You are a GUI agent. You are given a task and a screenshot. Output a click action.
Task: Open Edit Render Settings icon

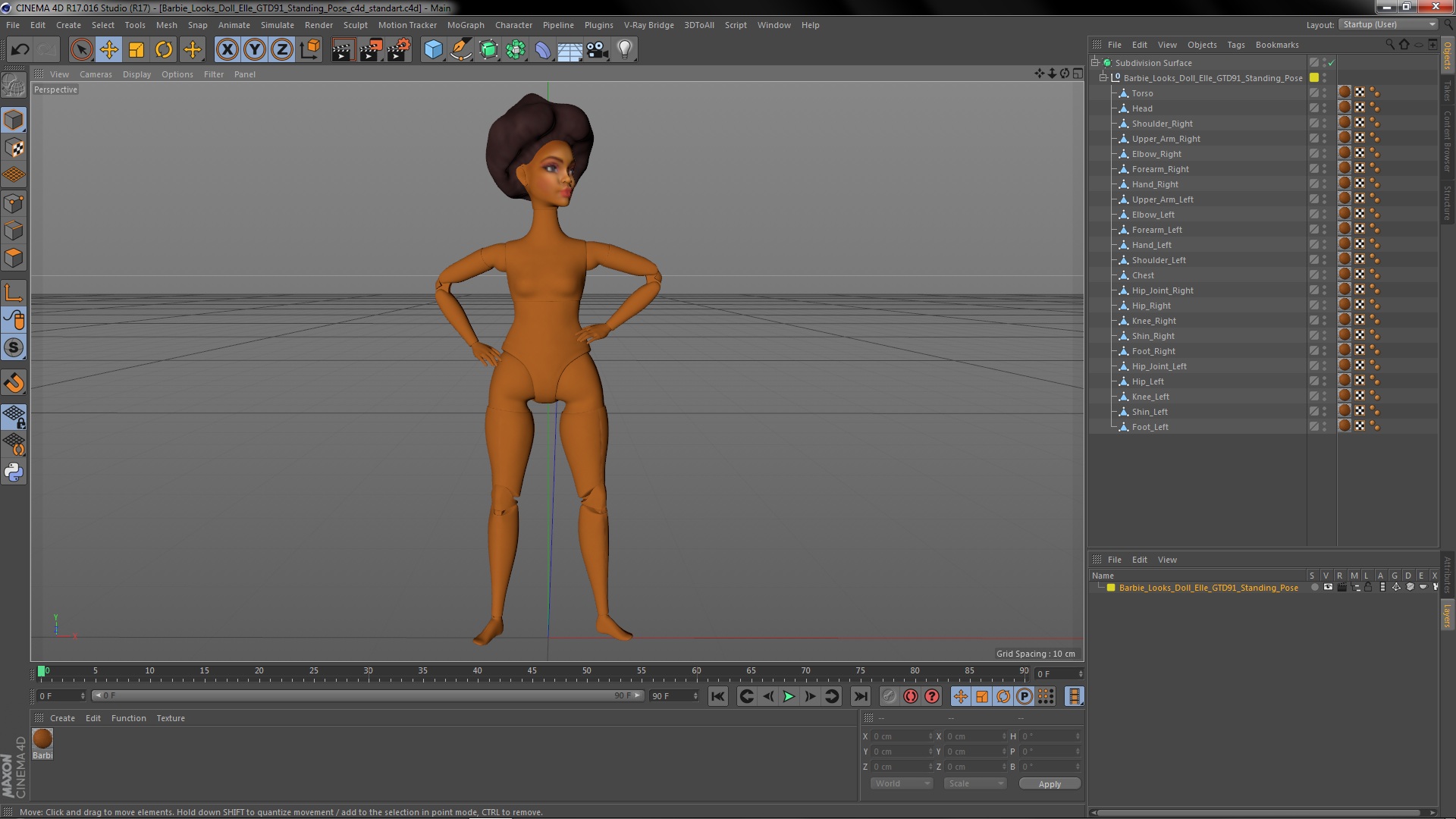click(x=399, y=50)
